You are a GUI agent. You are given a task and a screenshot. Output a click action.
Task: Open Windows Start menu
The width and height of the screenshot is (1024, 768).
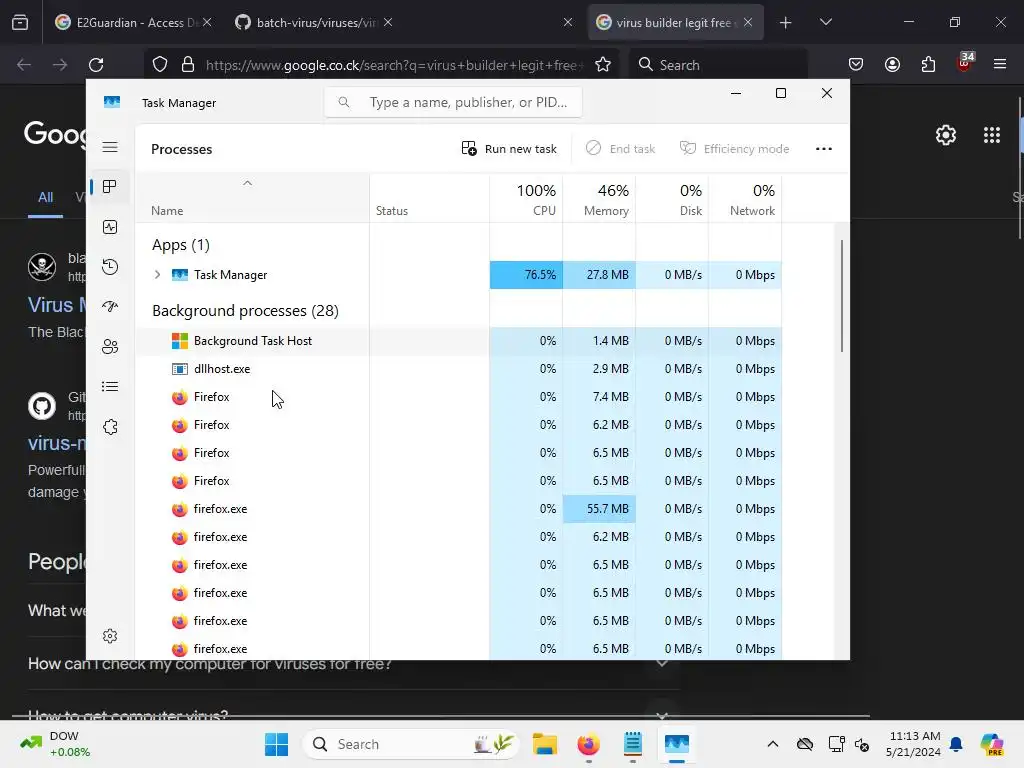(x=276, y=744)
